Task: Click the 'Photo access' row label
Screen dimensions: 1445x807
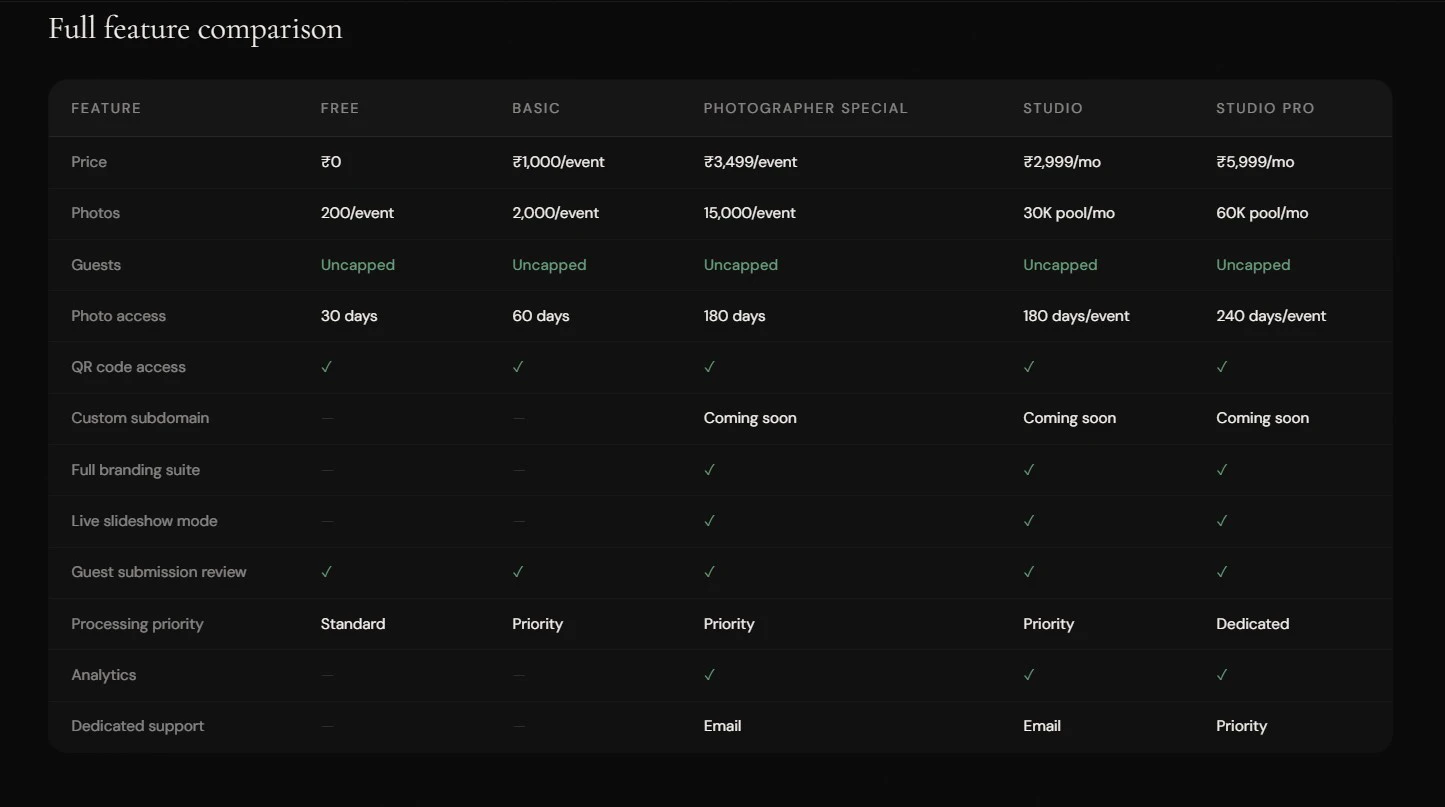Action: pos(119,316)
